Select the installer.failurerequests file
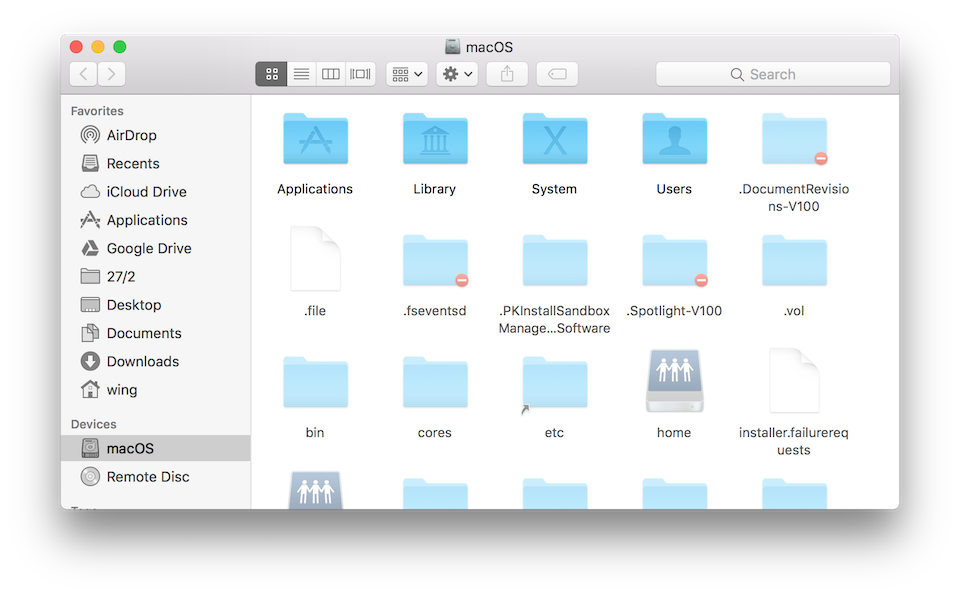Viewport: 960px width, 596px height. point(794,380)
